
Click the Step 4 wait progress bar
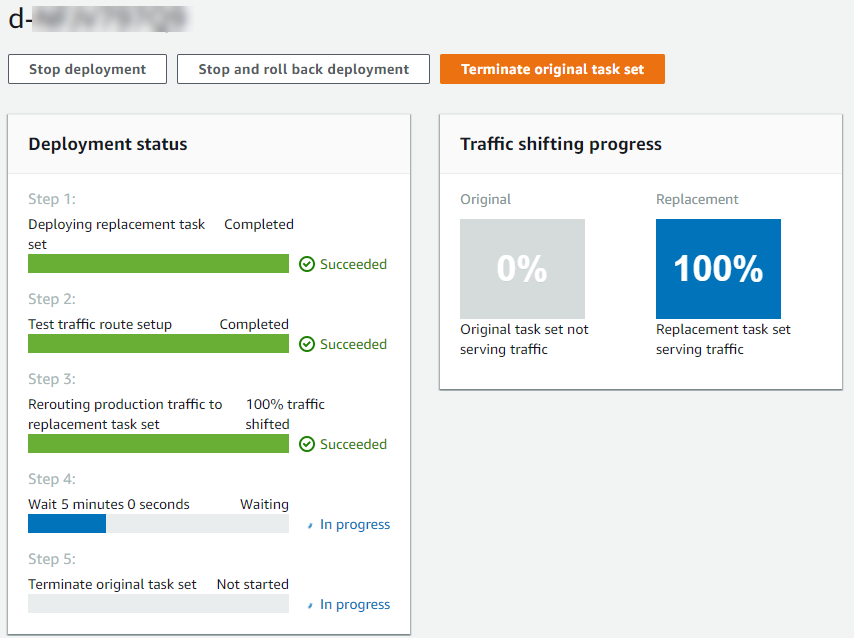[x=158, y=523]
